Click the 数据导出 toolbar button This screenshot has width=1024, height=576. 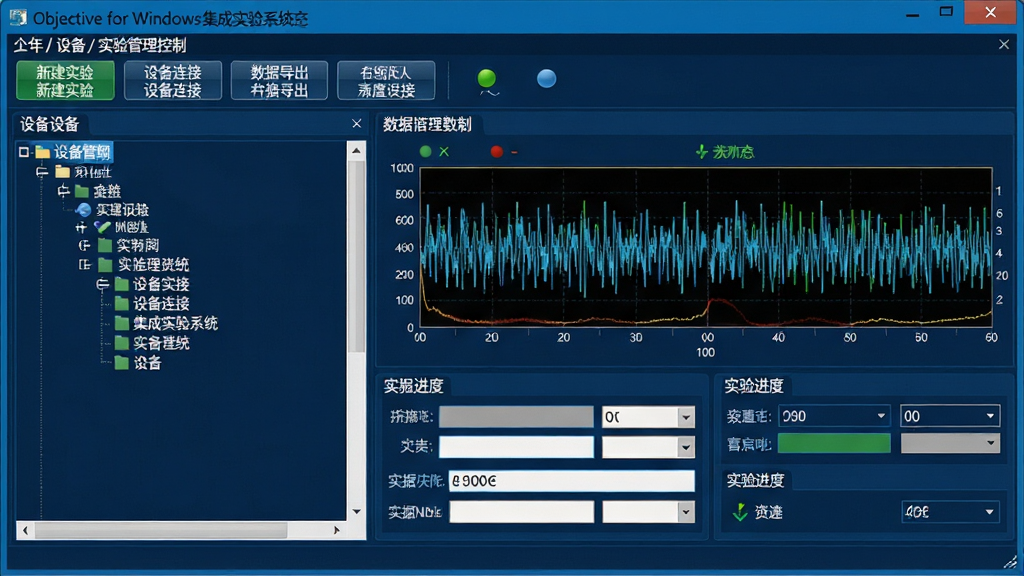click(x=279, y=80)
